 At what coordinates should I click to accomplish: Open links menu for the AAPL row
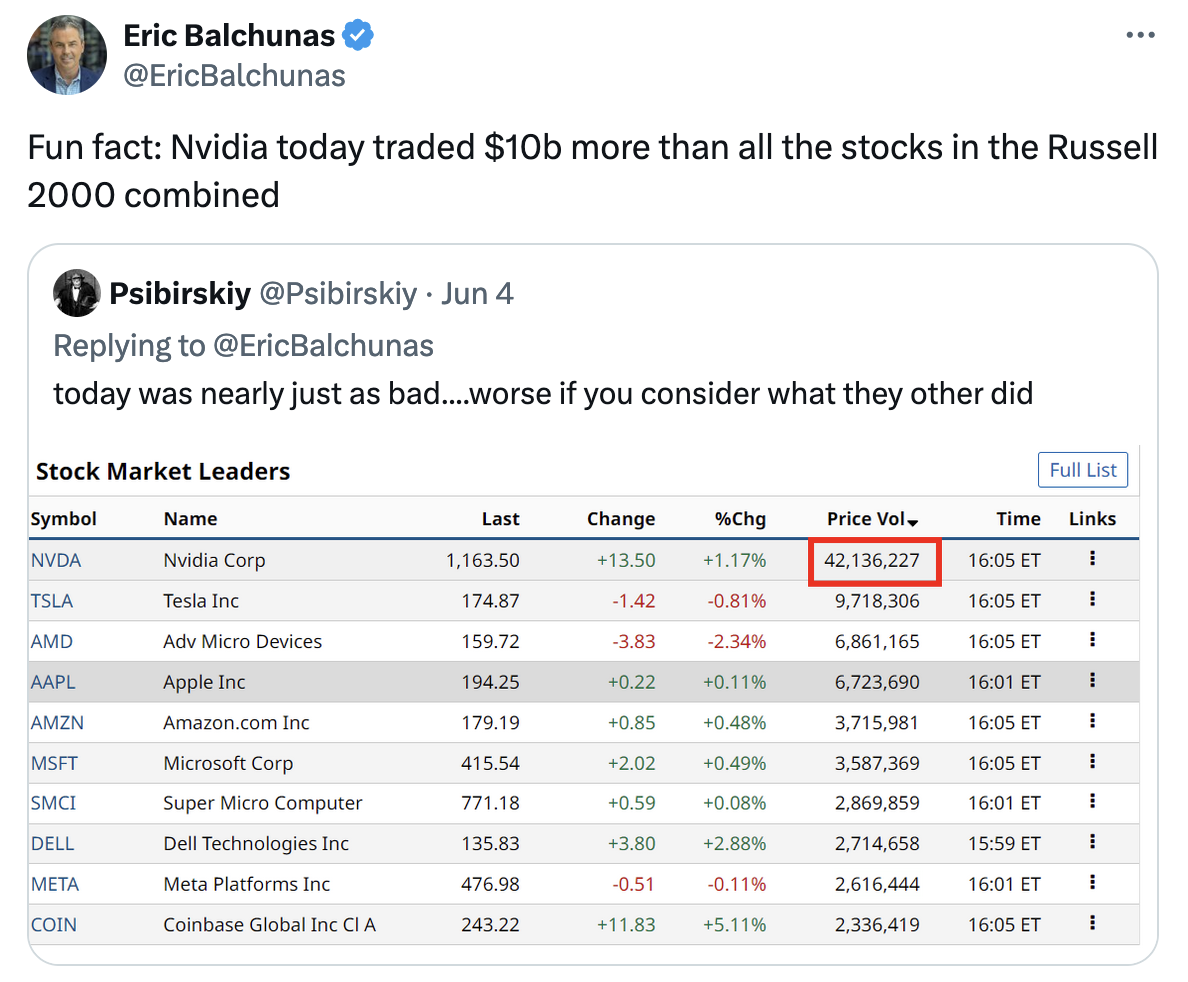(x=1092, y=681)
